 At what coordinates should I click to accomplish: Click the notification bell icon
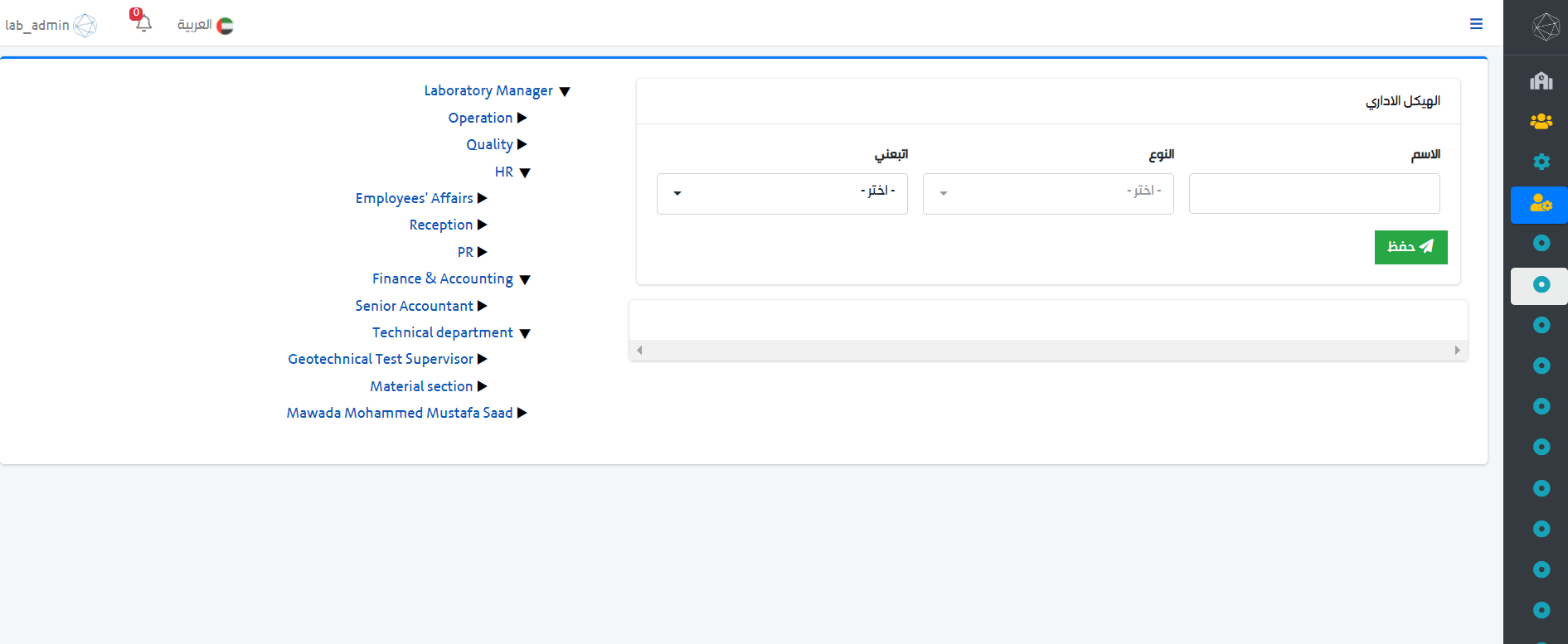[x=143, y=24]
